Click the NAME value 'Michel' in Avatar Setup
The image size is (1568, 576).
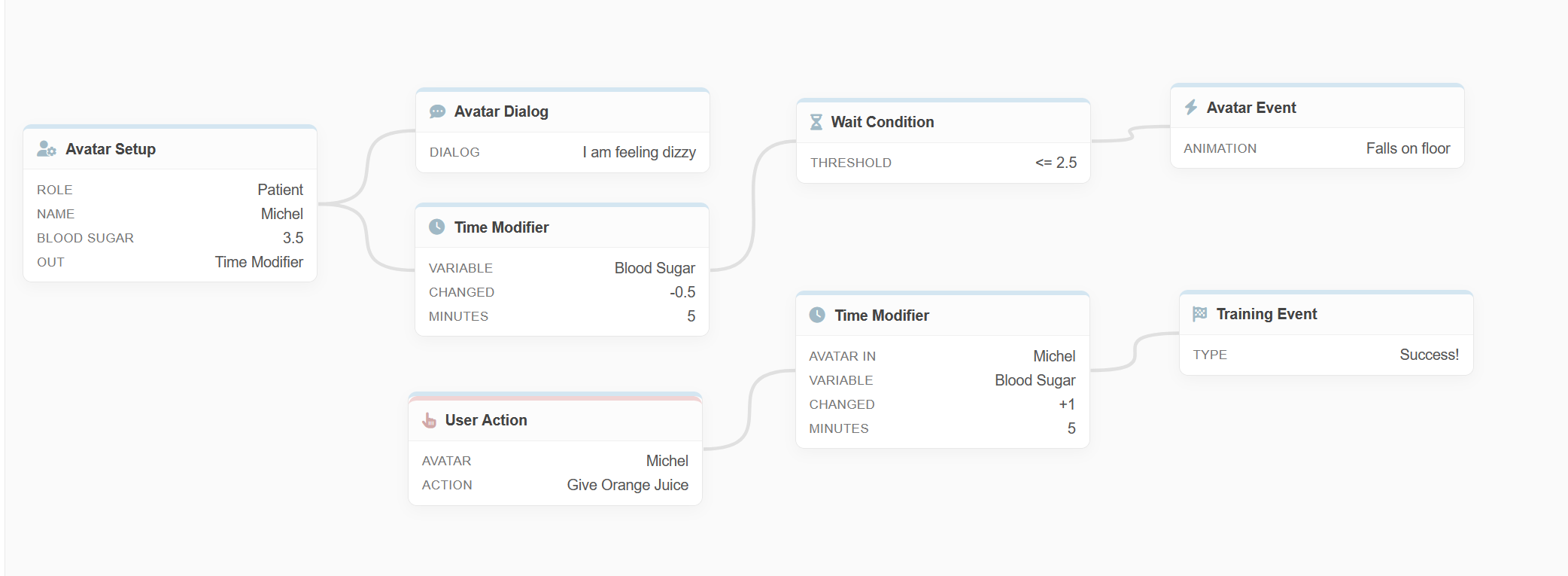tap(283, 213)
